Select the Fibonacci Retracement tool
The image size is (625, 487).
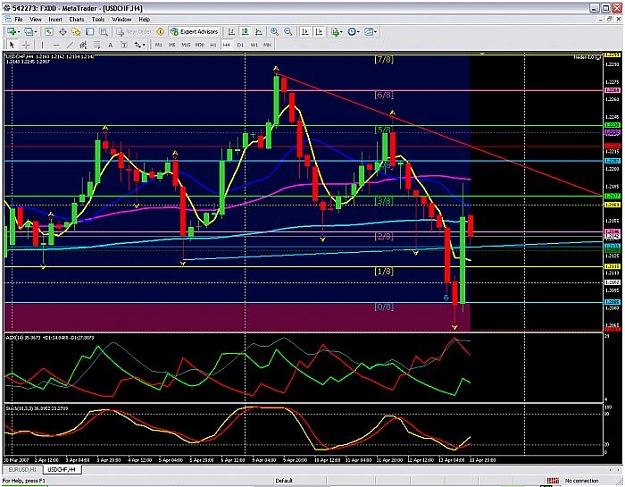96,45
